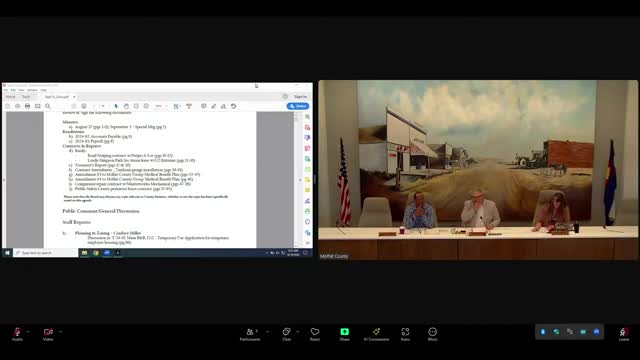640x360 pixels.
Task: Open the React emoji menu
Action: 315,334
